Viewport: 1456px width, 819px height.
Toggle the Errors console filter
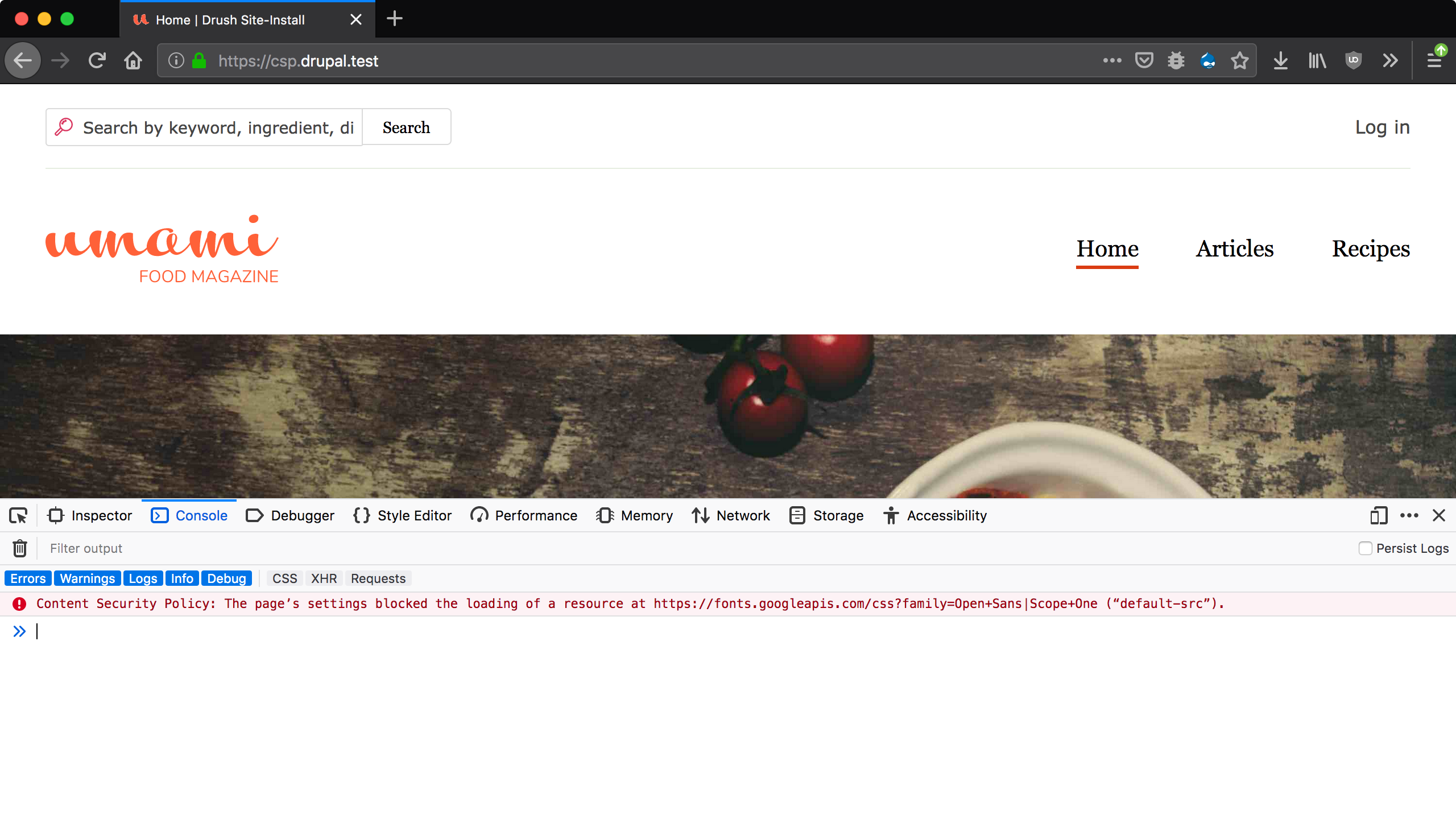pos(28,578)
